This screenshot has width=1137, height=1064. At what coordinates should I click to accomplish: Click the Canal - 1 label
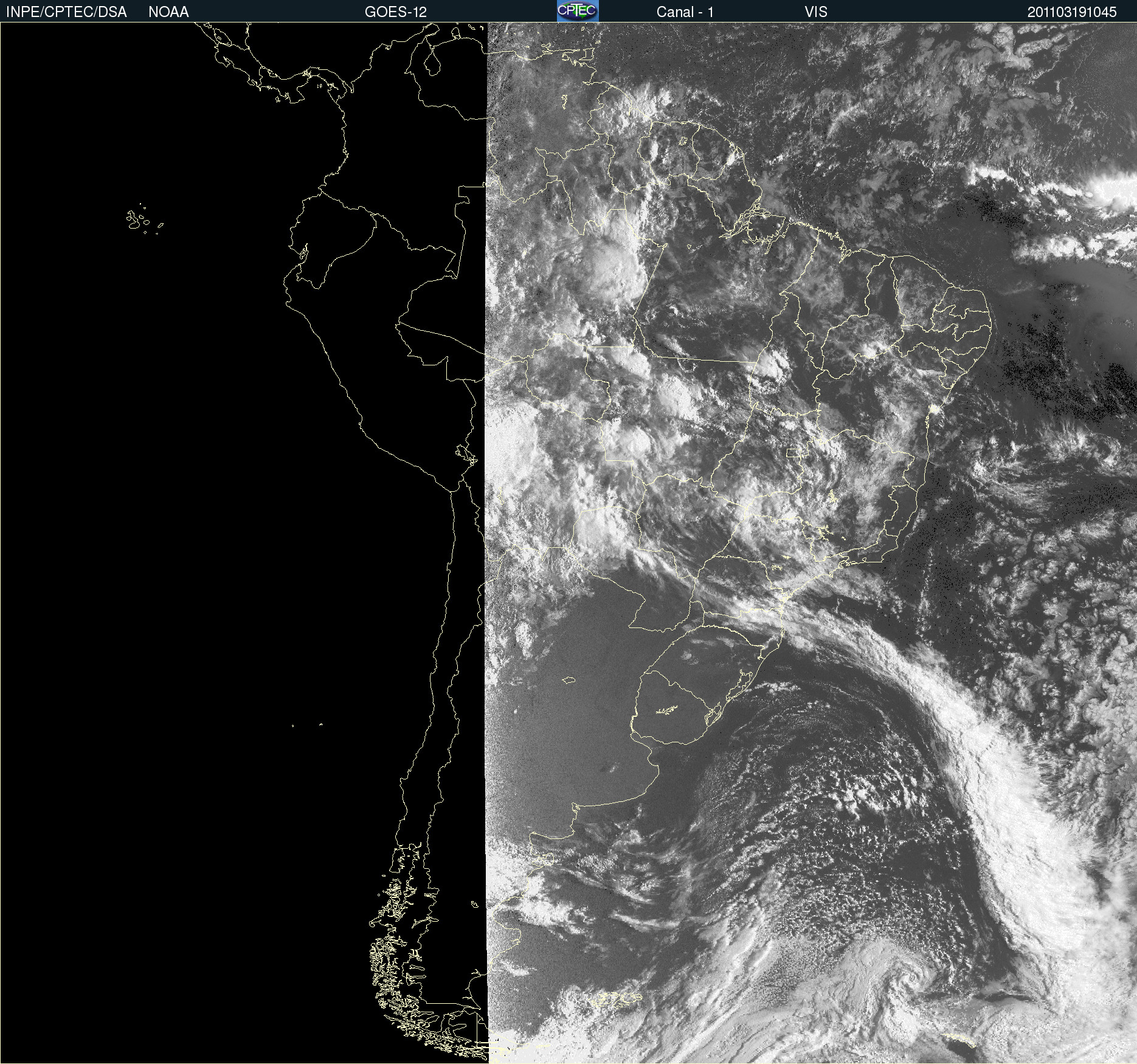[685, 12]
